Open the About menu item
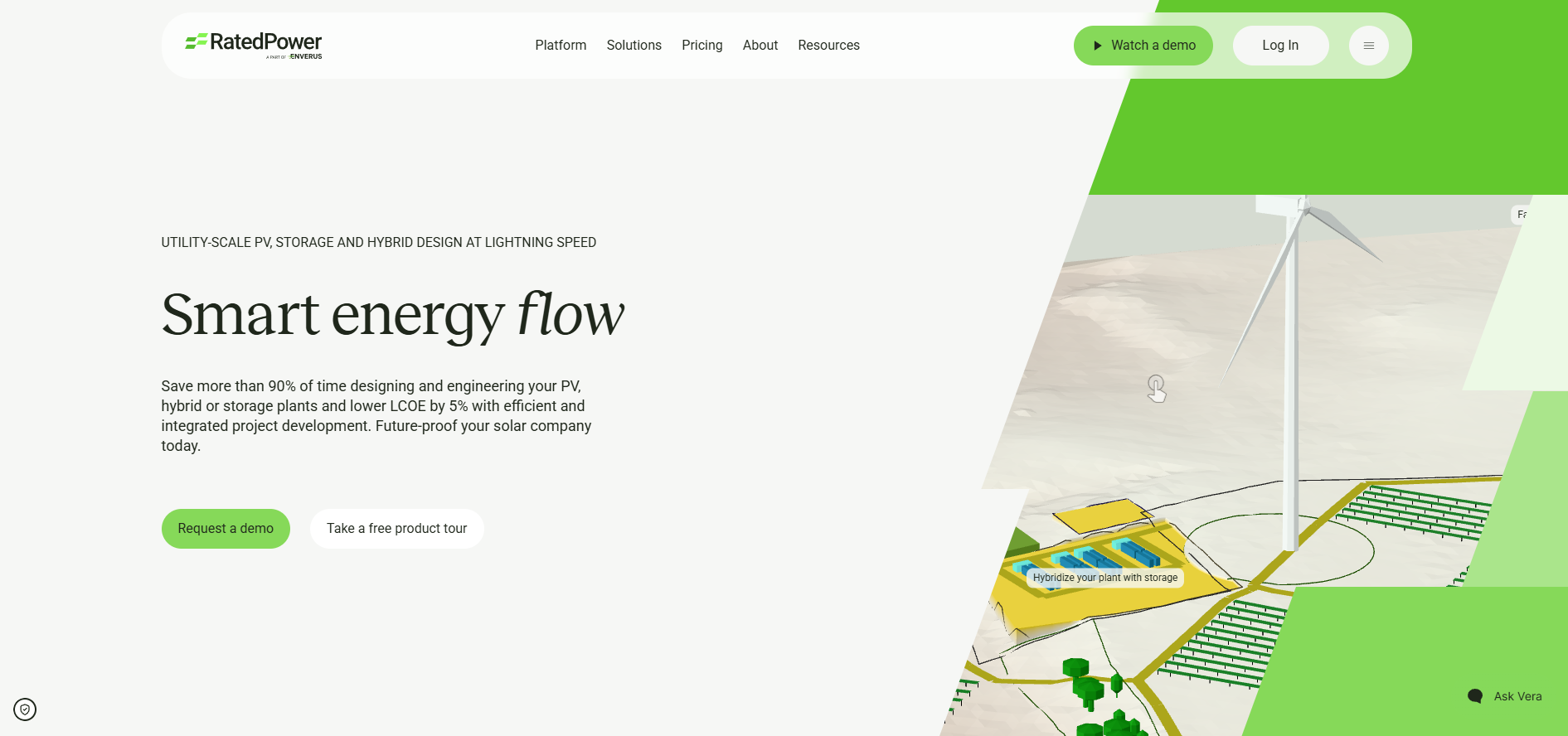This screenshot has width=1568, height=736. point(760,46)
